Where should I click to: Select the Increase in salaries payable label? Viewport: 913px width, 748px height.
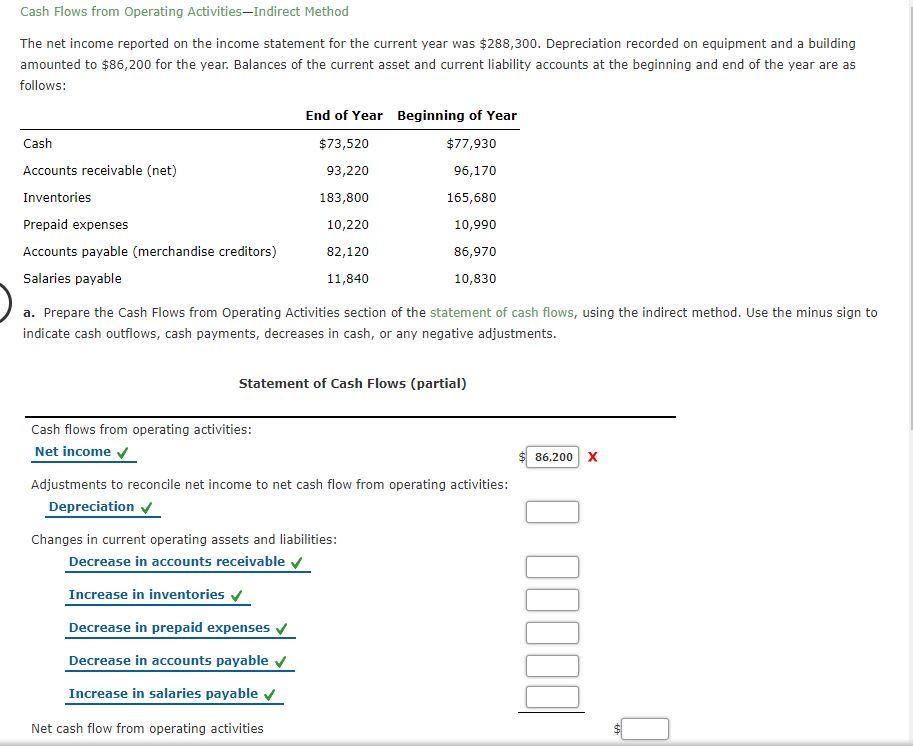tap(166, 693)
